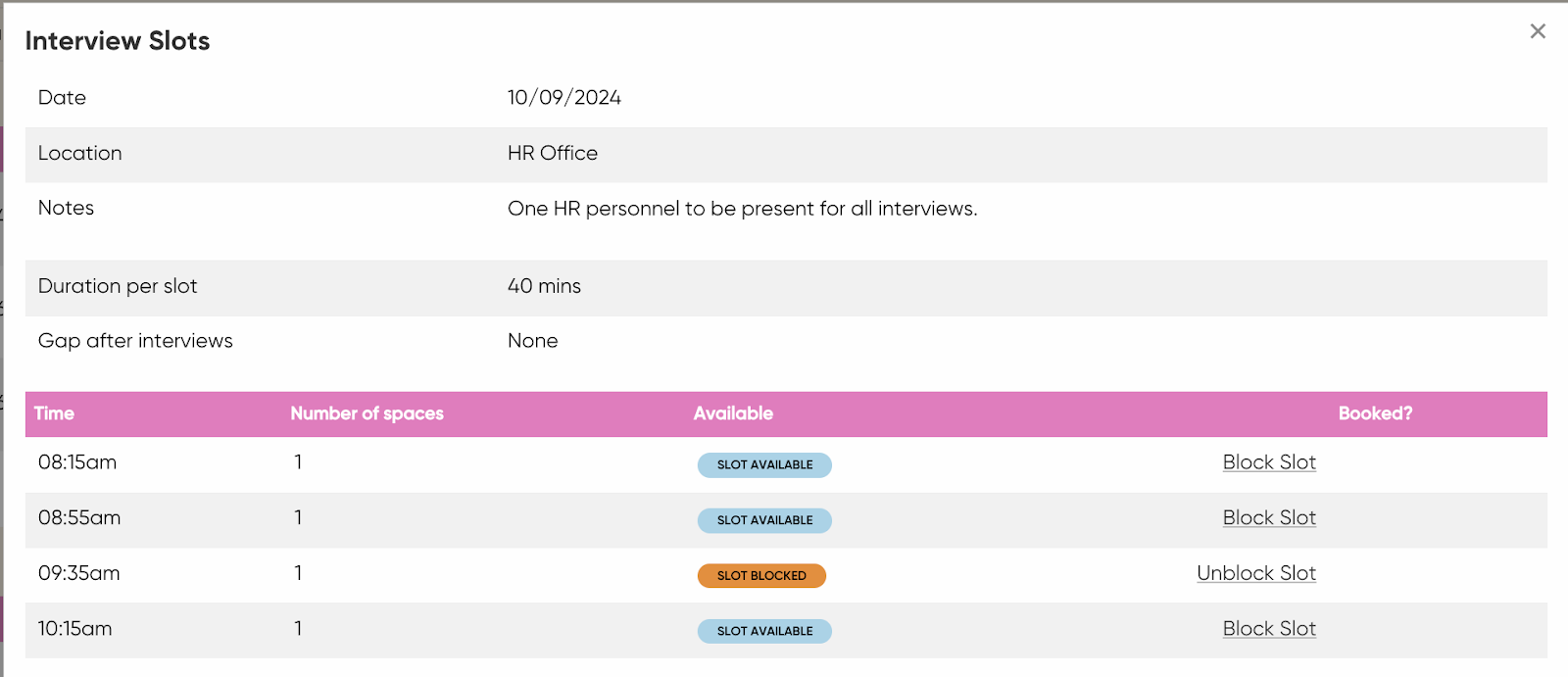Viewport: 1568px width, 677px height.
Task: Block the 10:15am interview slot
Action: point(1268,629)
